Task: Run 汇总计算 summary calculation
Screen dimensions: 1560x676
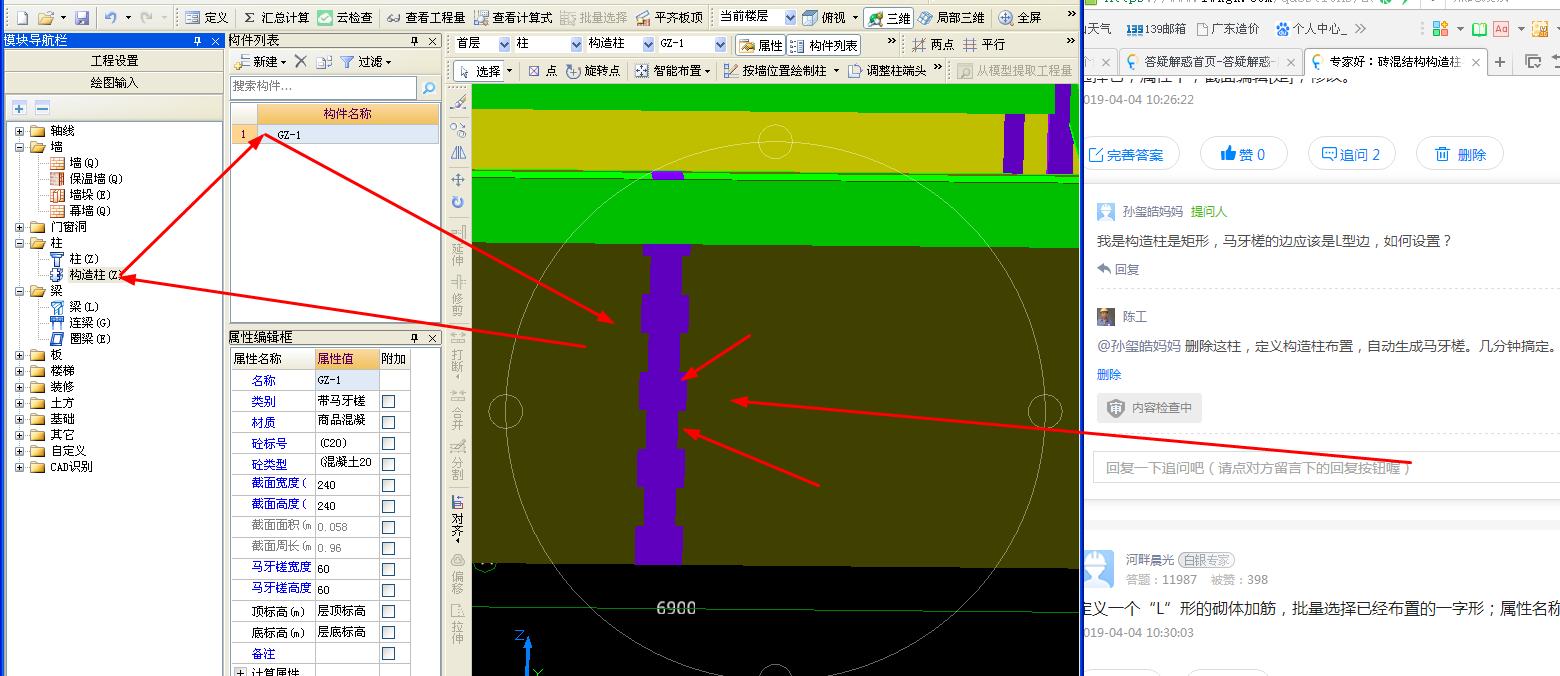Action: coord(277,17)
